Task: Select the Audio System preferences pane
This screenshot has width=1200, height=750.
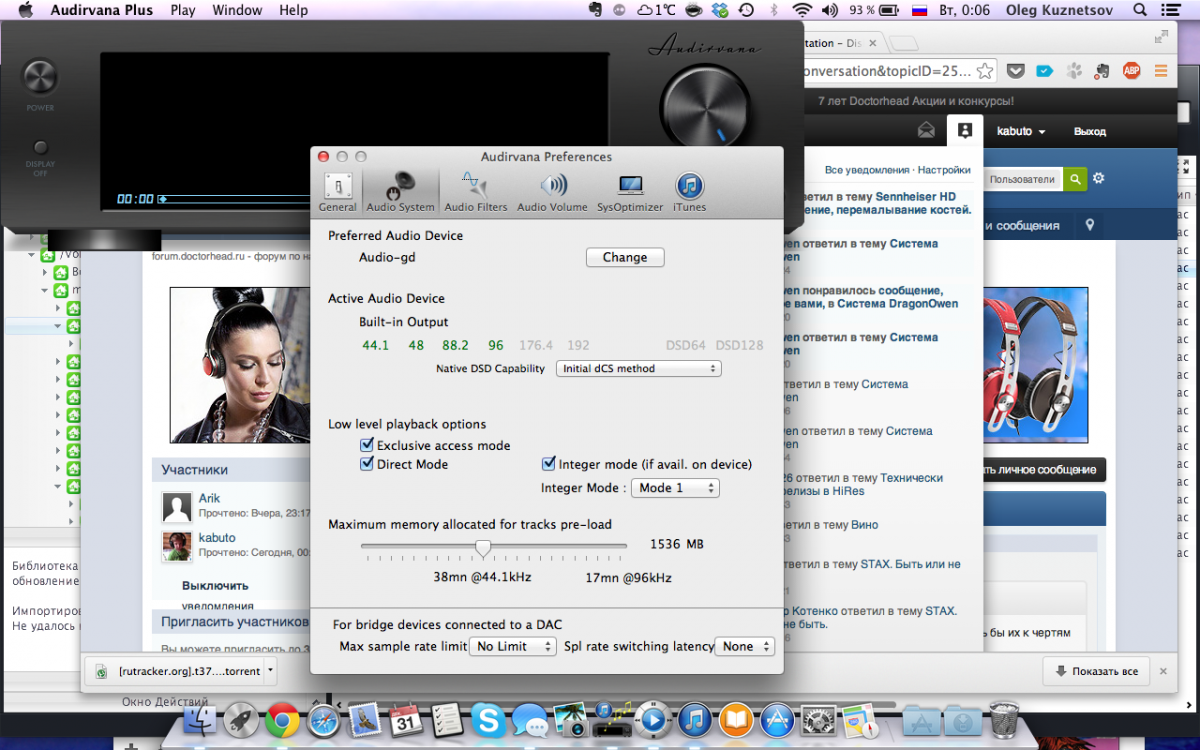Action: click(400, 192)
